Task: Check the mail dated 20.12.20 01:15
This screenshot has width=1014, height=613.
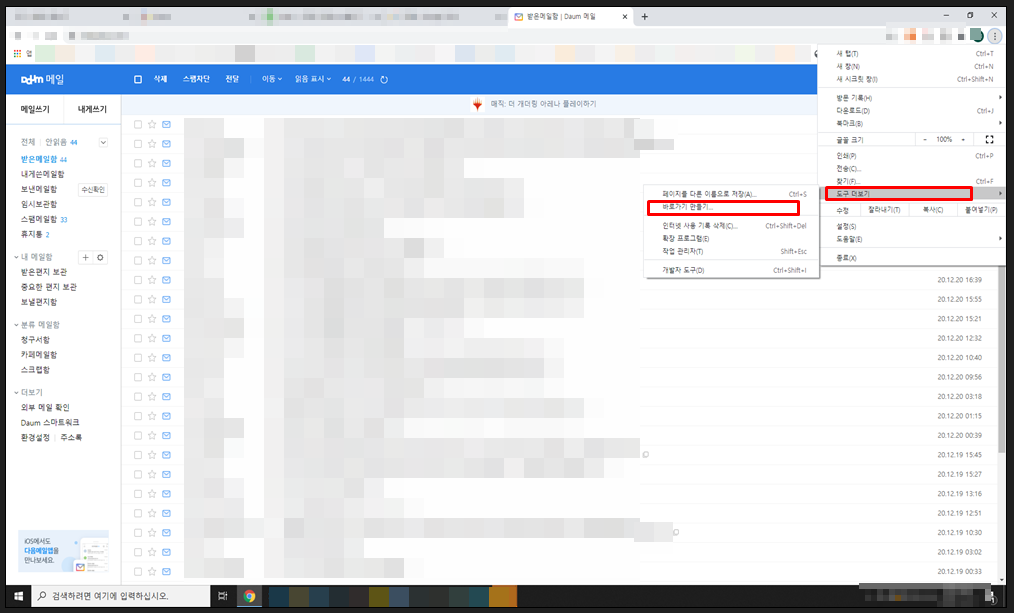Action: (x=138, y=416)
